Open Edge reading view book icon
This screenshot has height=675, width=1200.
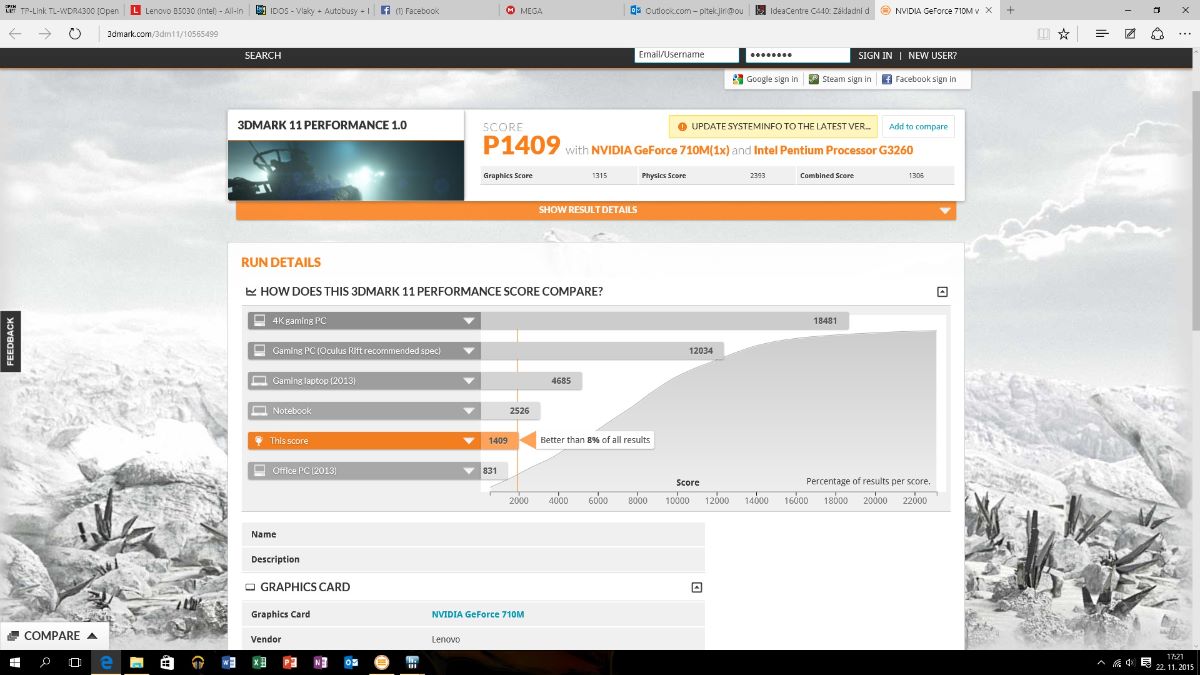[x=1044, y=33]
